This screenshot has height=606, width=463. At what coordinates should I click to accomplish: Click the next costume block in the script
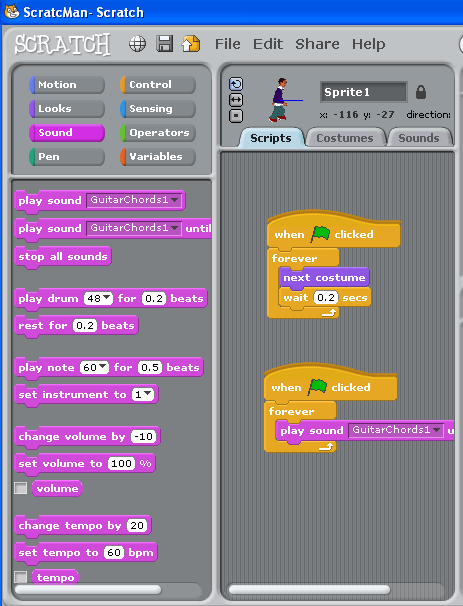click(324, 277)
